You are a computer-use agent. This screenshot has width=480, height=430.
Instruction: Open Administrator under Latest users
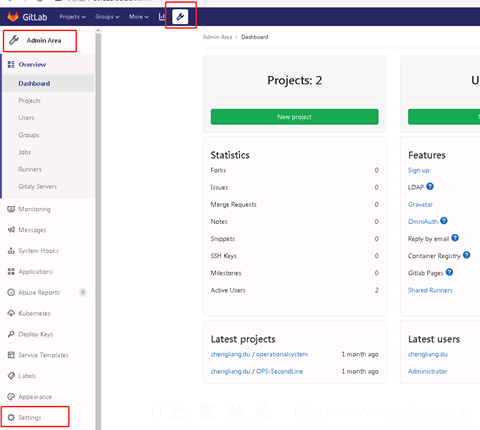pyautogui.click(x=427, y=371)
